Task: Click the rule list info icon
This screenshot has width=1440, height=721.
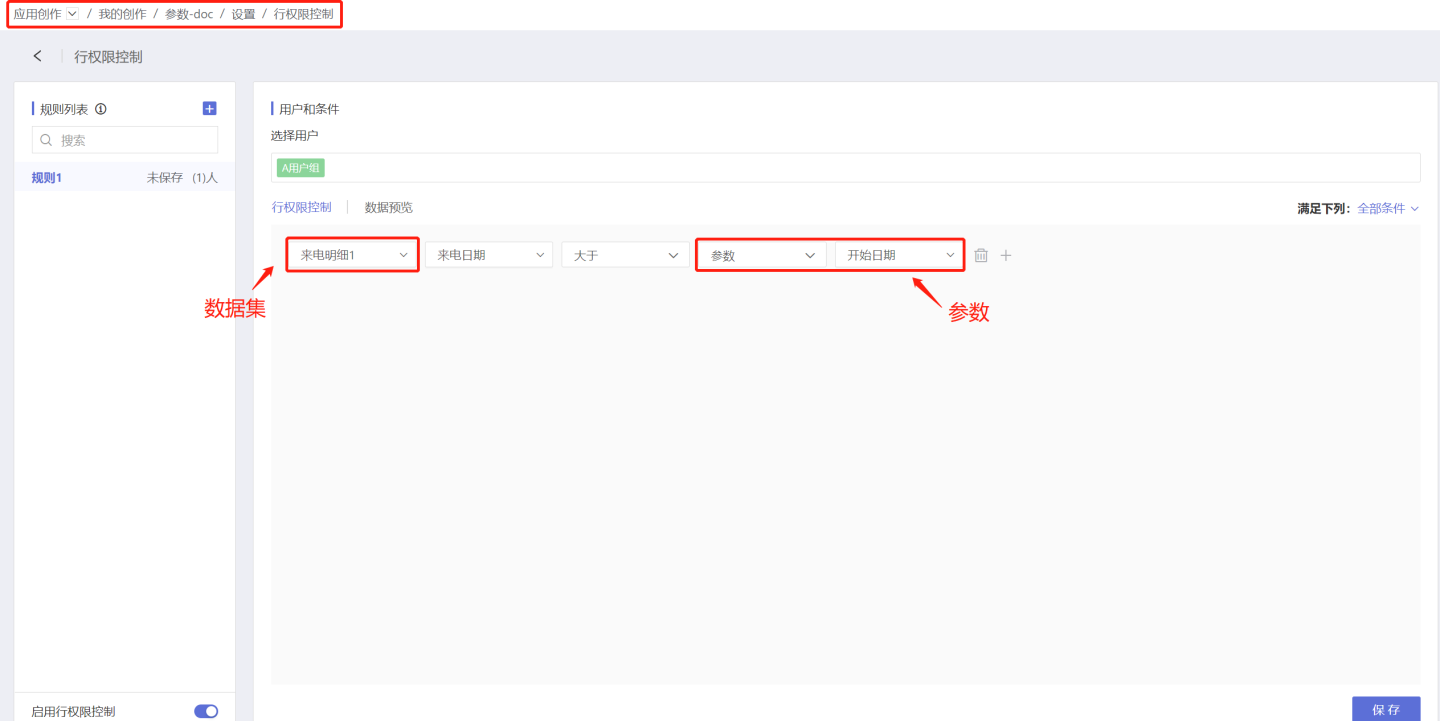Action: pos(101,109)
